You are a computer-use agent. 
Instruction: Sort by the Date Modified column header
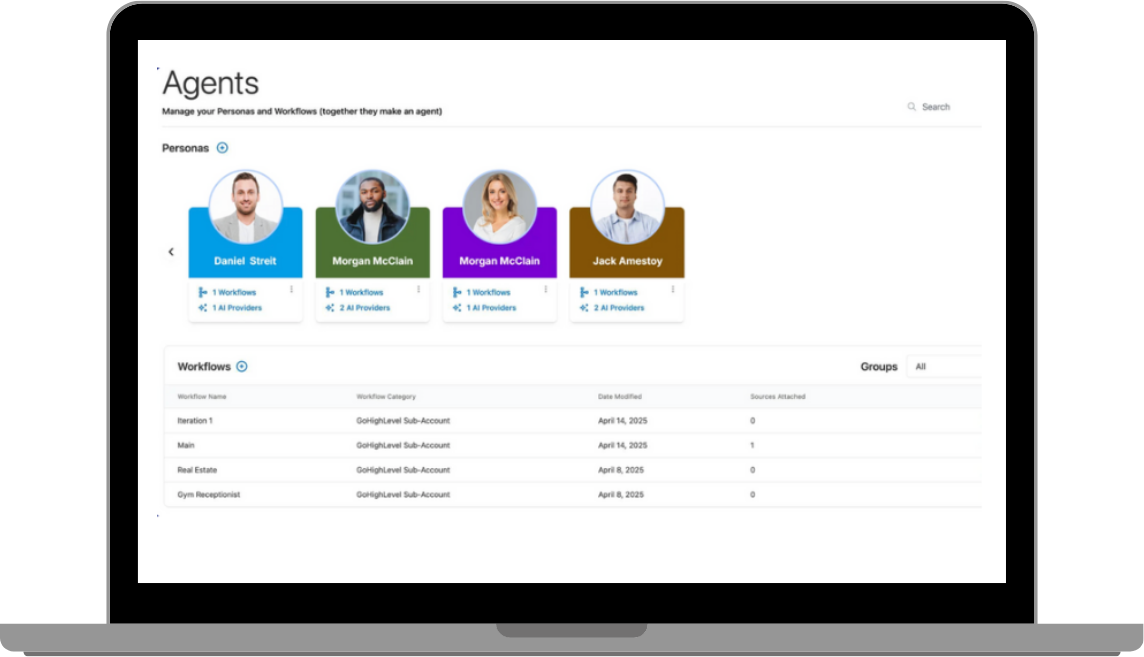click(620, 397)
